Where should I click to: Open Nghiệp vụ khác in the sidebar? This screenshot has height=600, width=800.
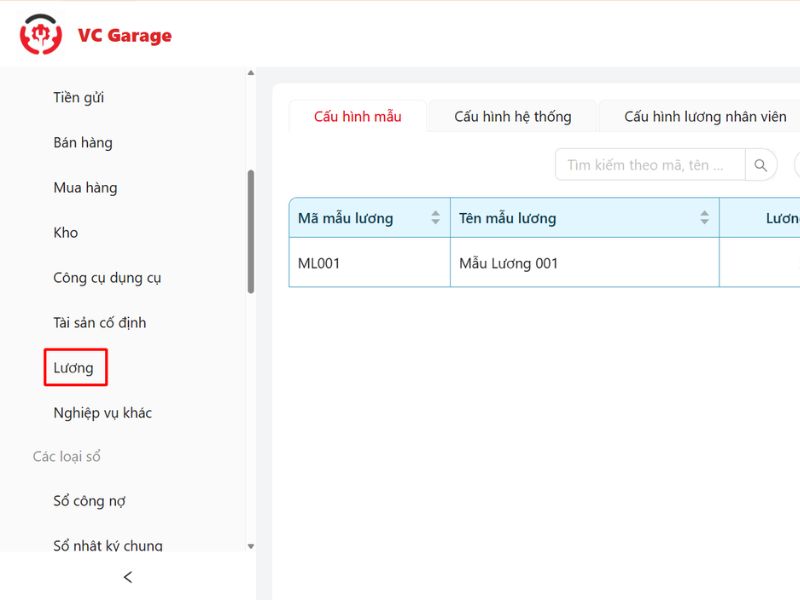[103, 412]
